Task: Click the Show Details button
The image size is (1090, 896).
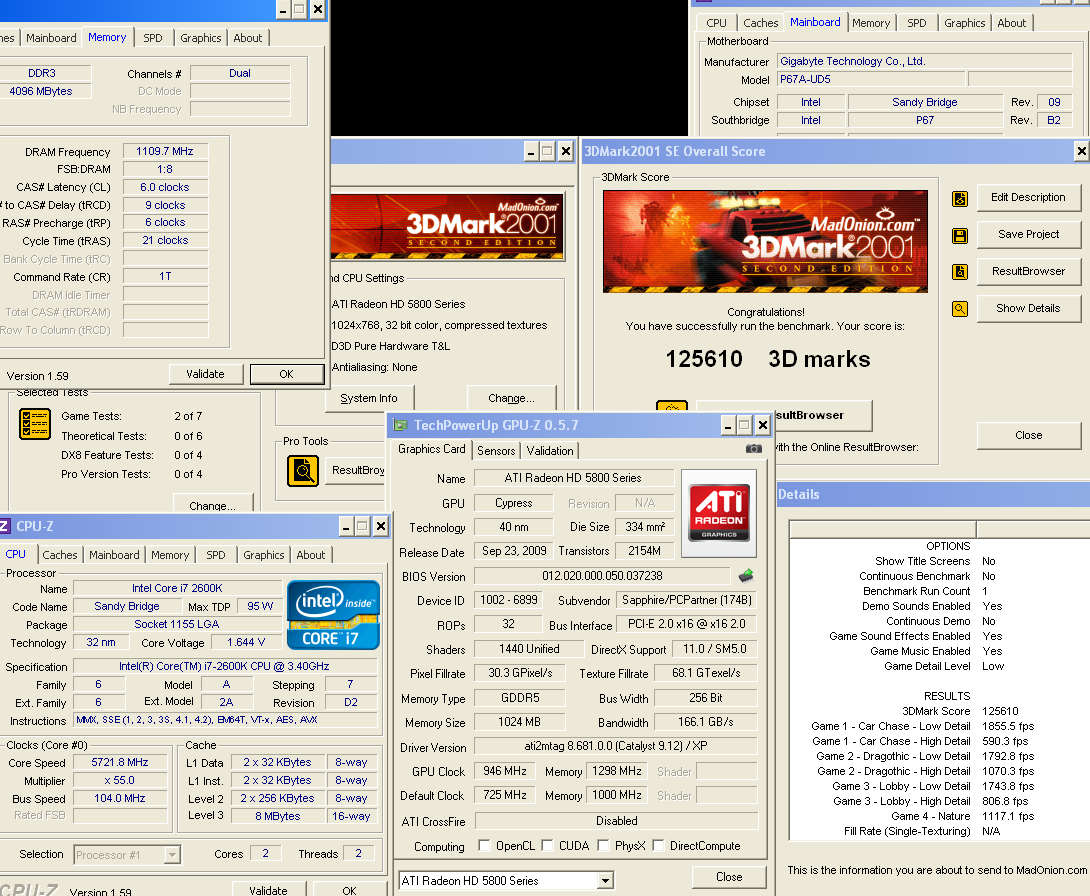Action: click(x=1028, y=308)
